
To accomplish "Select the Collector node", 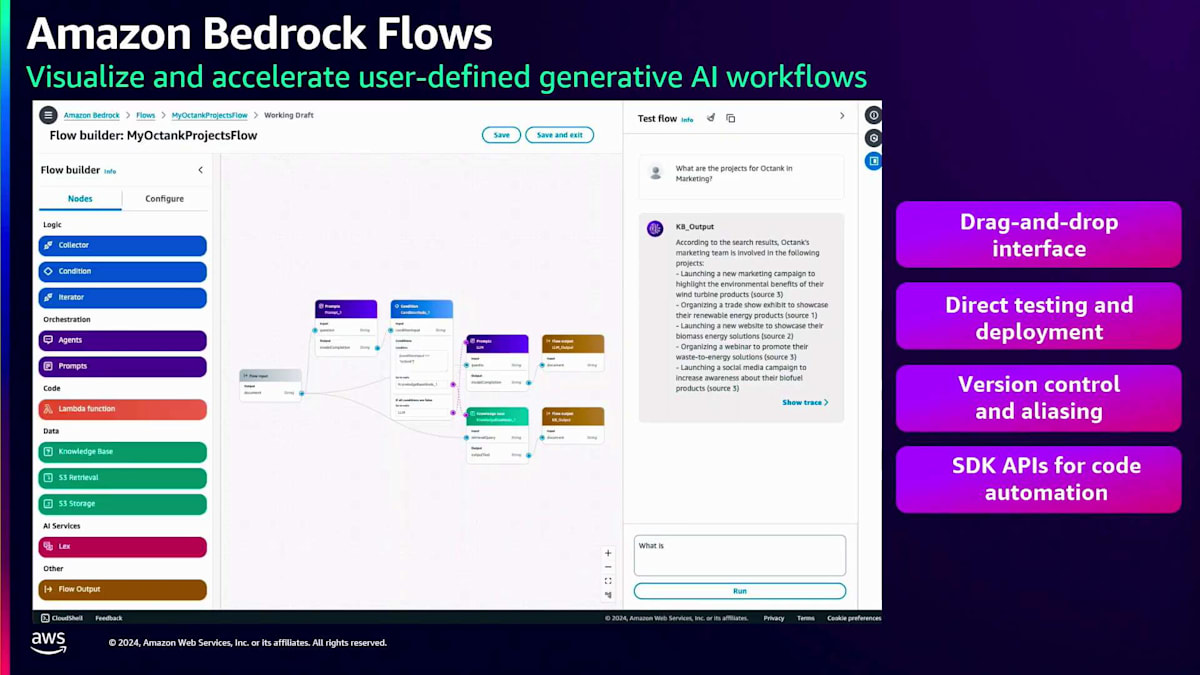I will [x=123, y=246].
